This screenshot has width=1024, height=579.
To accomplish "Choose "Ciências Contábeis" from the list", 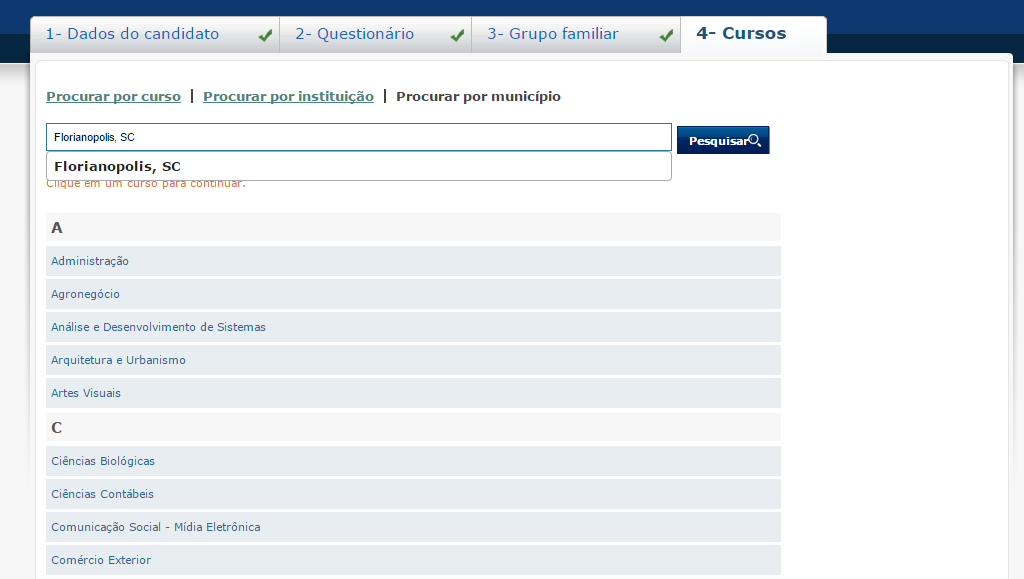I will [x=102, y=494].
